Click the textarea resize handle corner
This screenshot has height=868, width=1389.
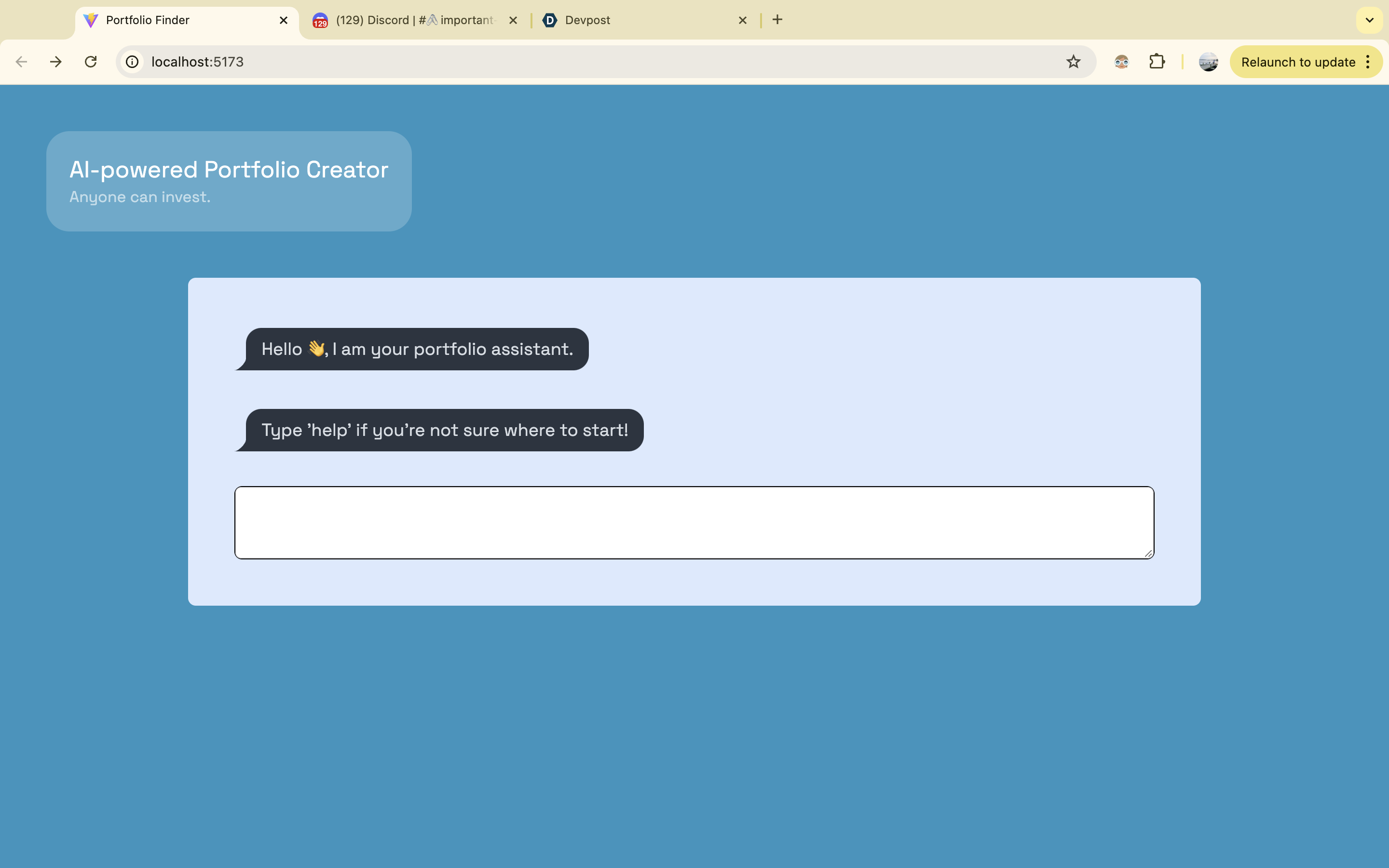[1148, 554]
